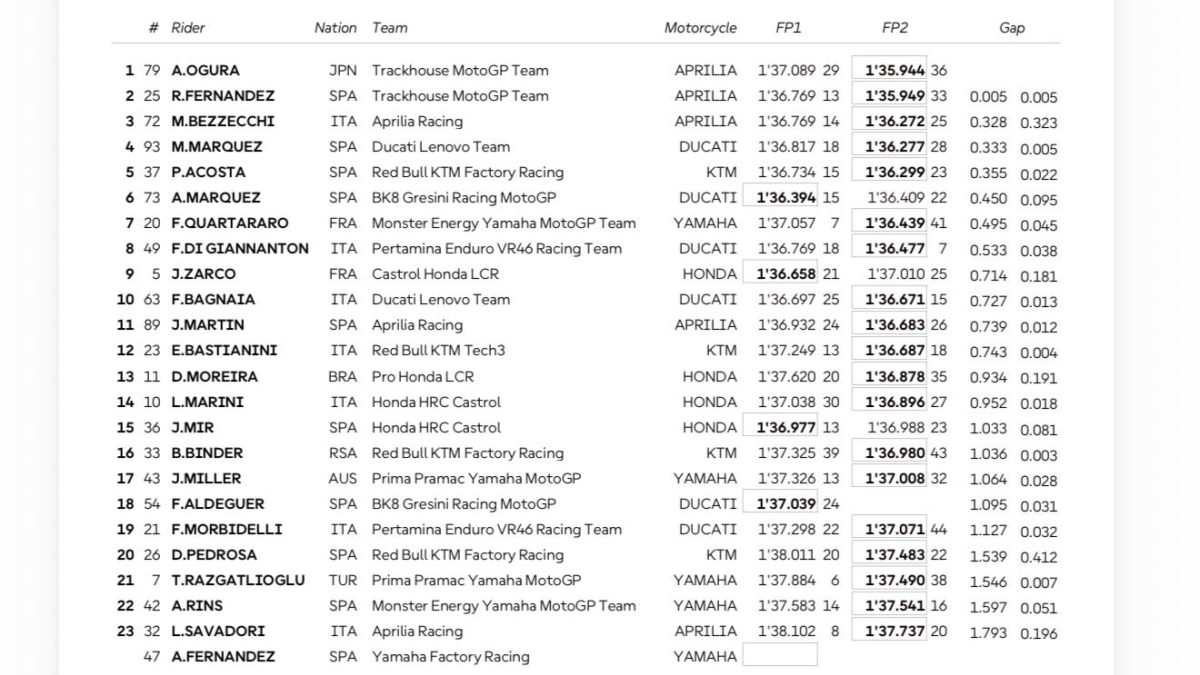This screenshot has height=675, width=1200.
Task: Select R.FERNANDEZ in rider list
Action: (x=222, y=96)
